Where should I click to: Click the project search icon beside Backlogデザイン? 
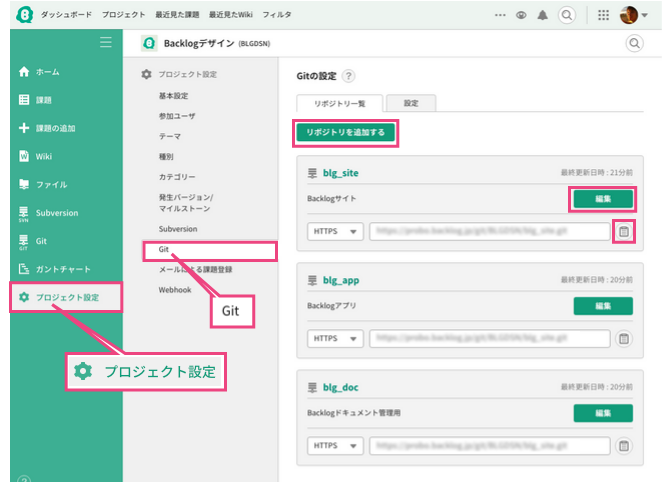pos(635,43)
